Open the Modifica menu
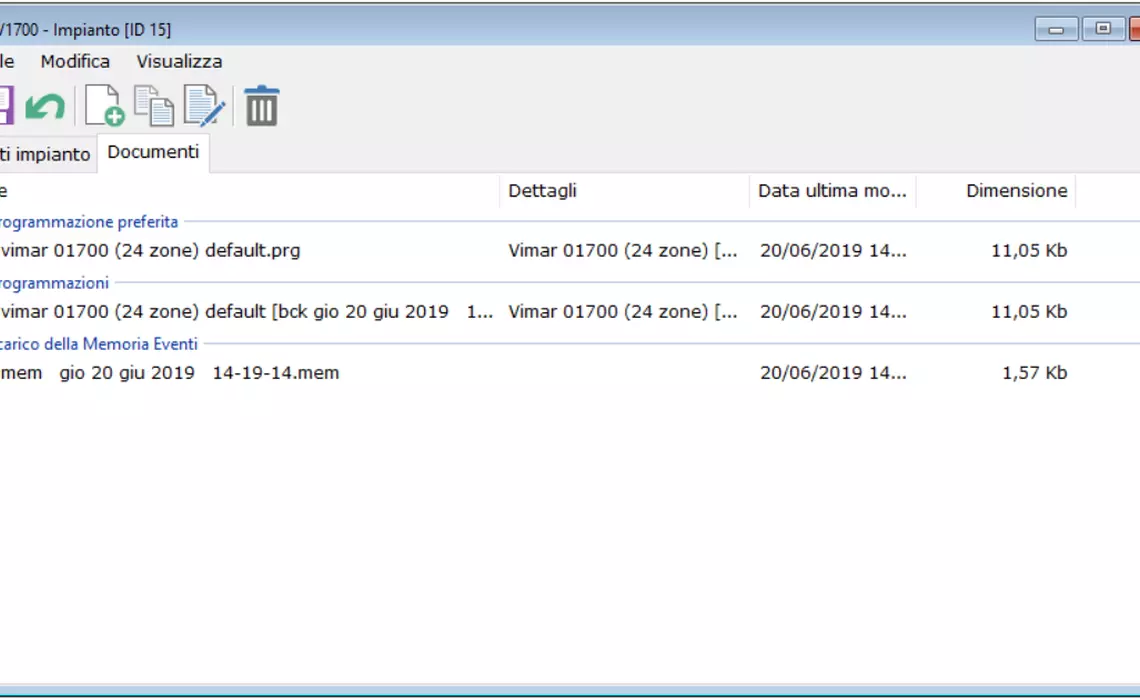The width and height of the screenshot is (1140, 700). (75, 61)
